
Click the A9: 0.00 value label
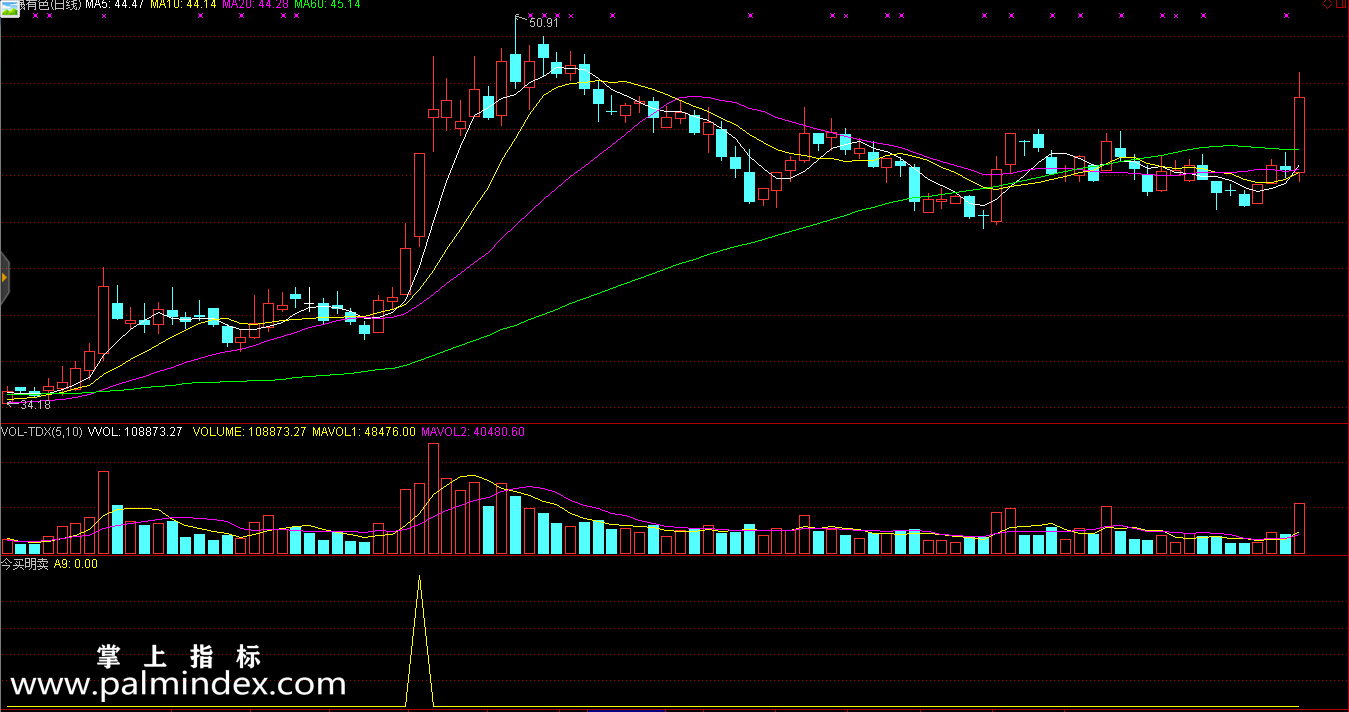[76, 564]
